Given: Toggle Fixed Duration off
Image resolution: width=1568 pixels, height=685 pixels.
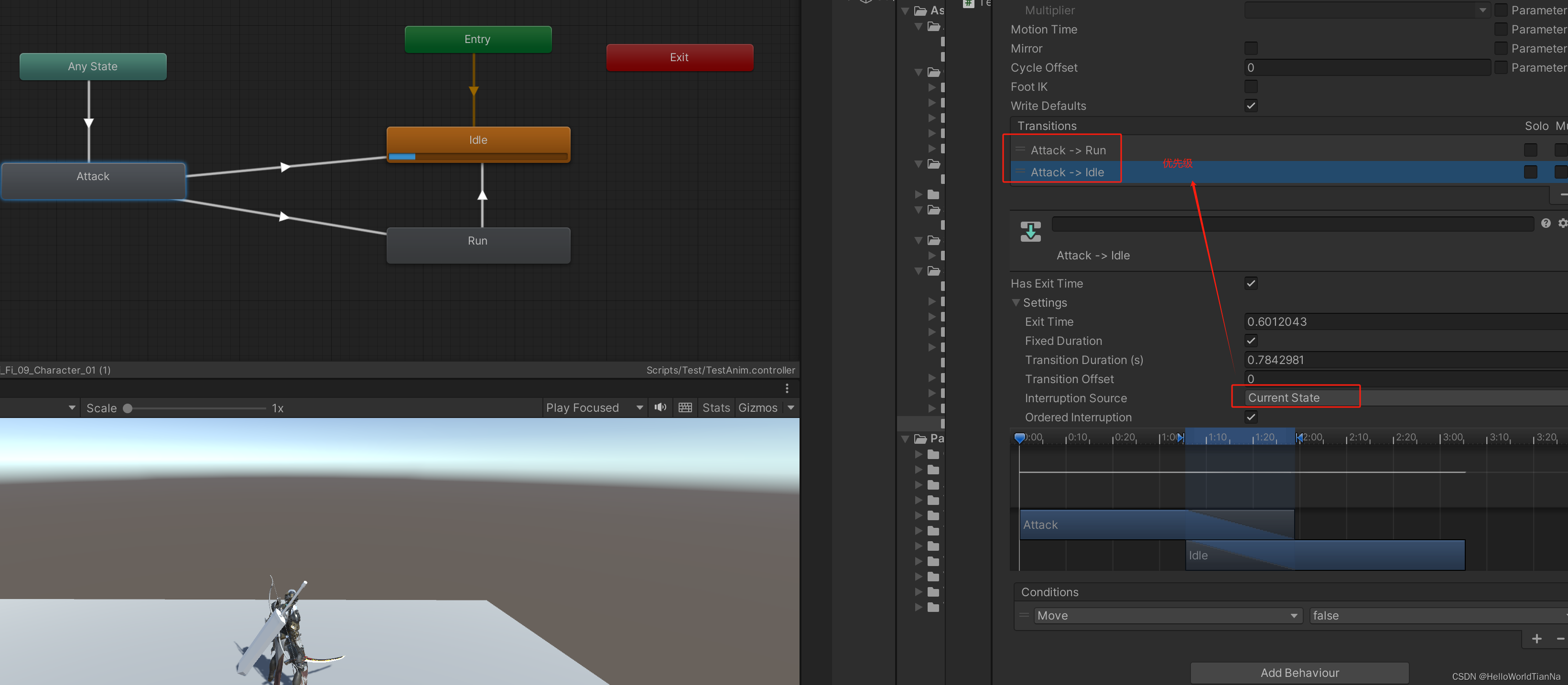Looking at the screenshot, I should point(1251,341).
